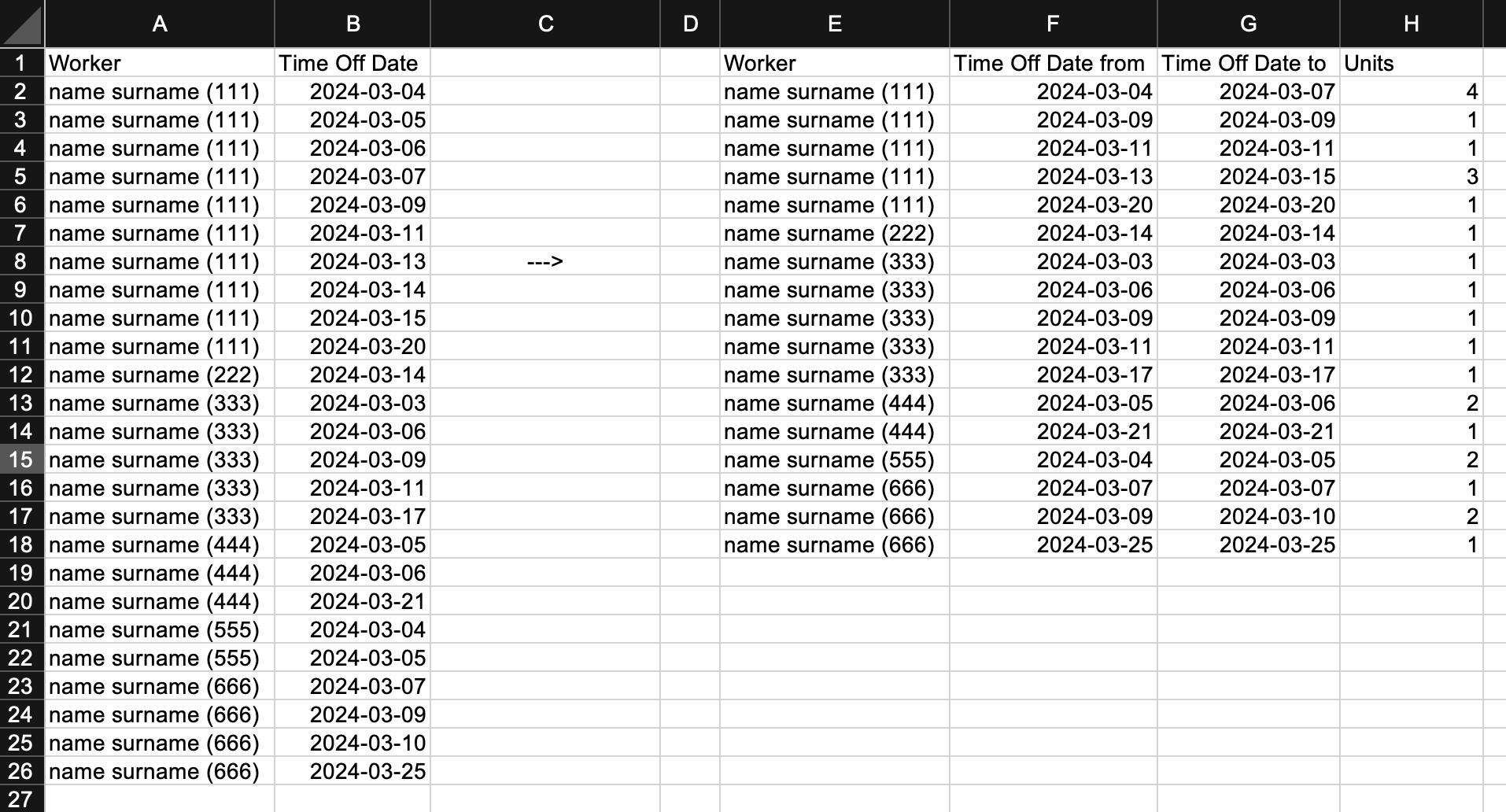The width and height of the screenshot is (1506, 812).
Task: Select column A header
Action: click(x=160, y=24)
